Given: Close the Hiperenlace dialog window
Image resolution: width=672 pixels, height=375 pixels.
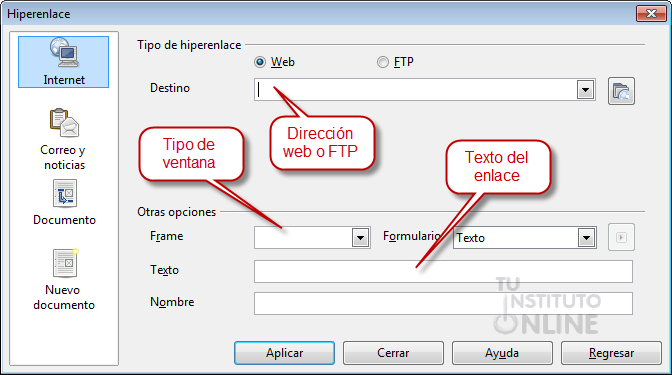Looking at the screenshot, I should pyautogui.click(x=651, y=13).
